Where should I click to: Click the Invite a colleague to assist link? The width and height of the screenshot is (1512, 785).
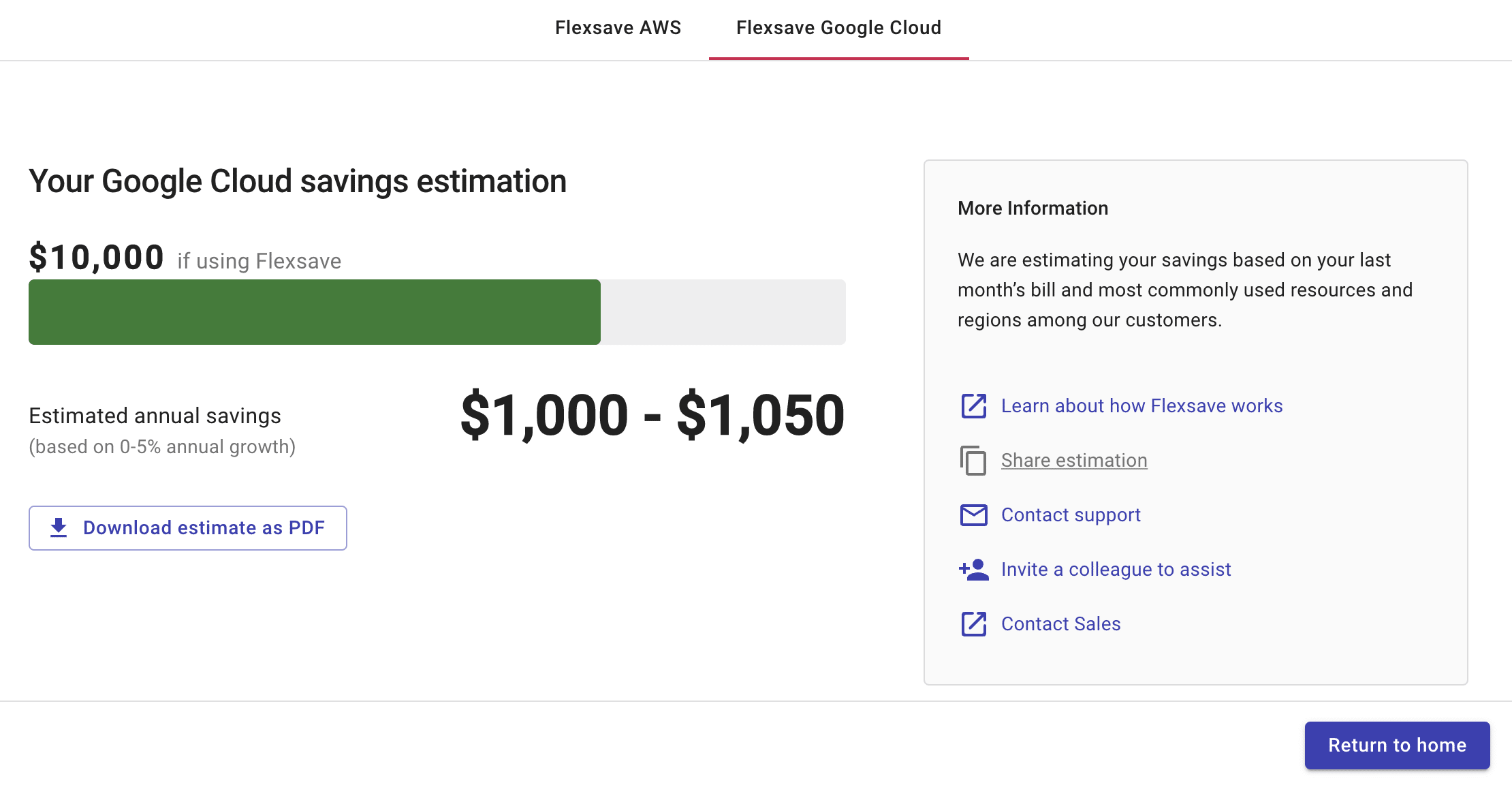pyautogui.click(x=1116, y=570)
